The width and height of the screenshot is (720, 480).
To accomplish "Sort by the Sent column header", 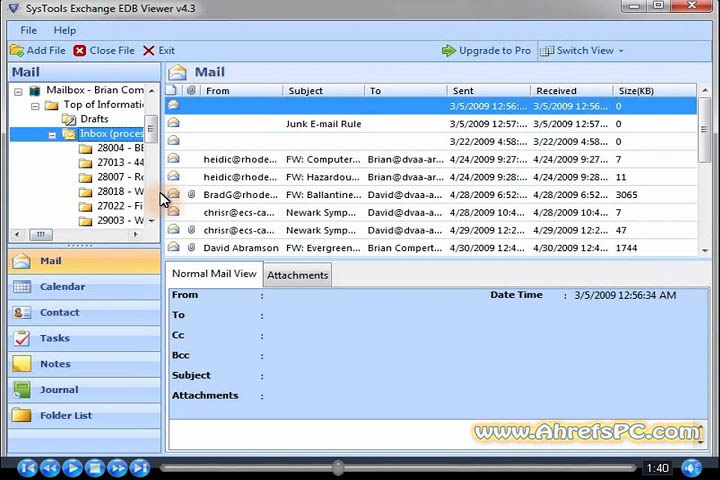I will click(489, 91).
